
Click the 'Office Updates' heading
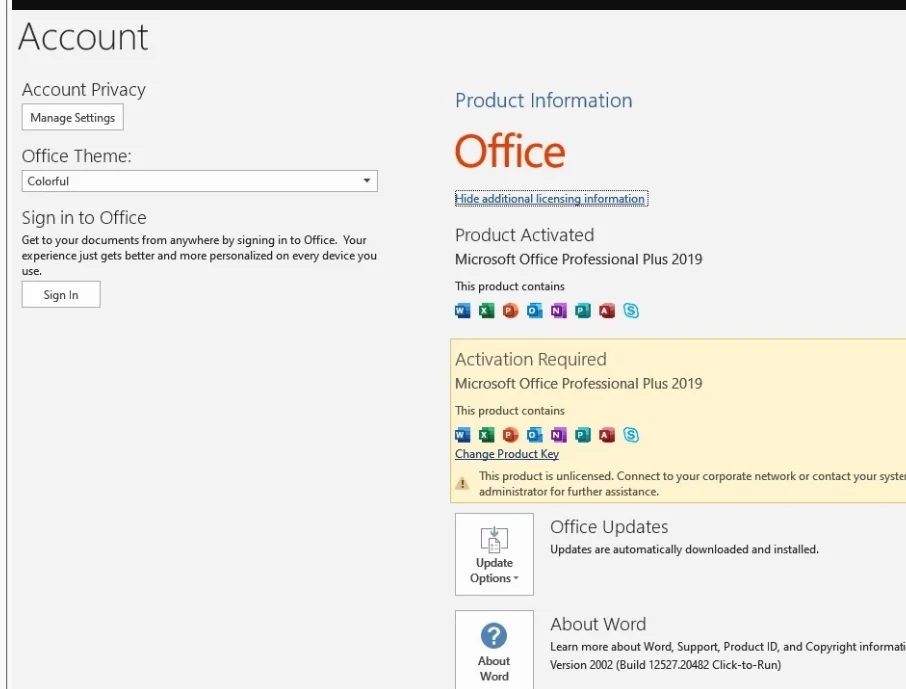pyautogui.click(x=609, y=527)
